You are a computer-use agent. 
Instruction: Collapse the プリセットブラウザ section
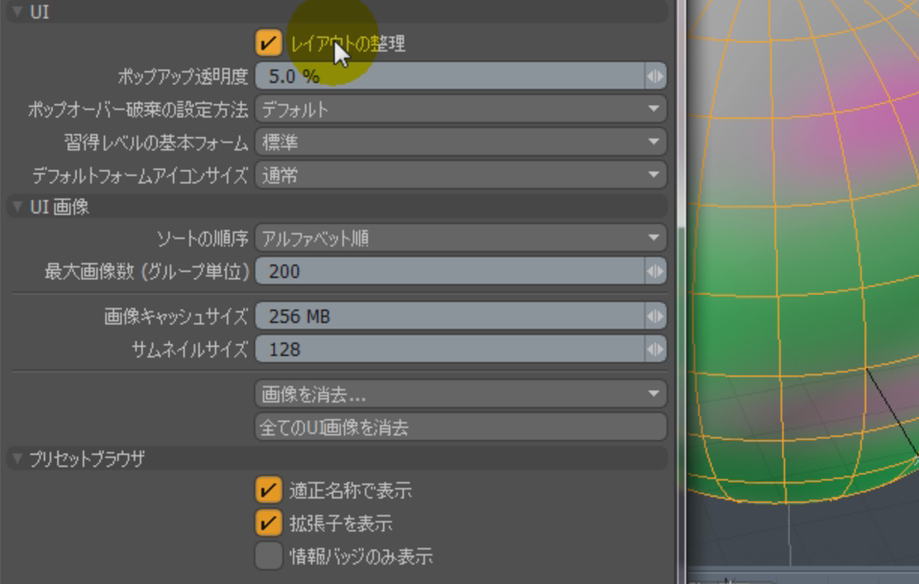17,459
